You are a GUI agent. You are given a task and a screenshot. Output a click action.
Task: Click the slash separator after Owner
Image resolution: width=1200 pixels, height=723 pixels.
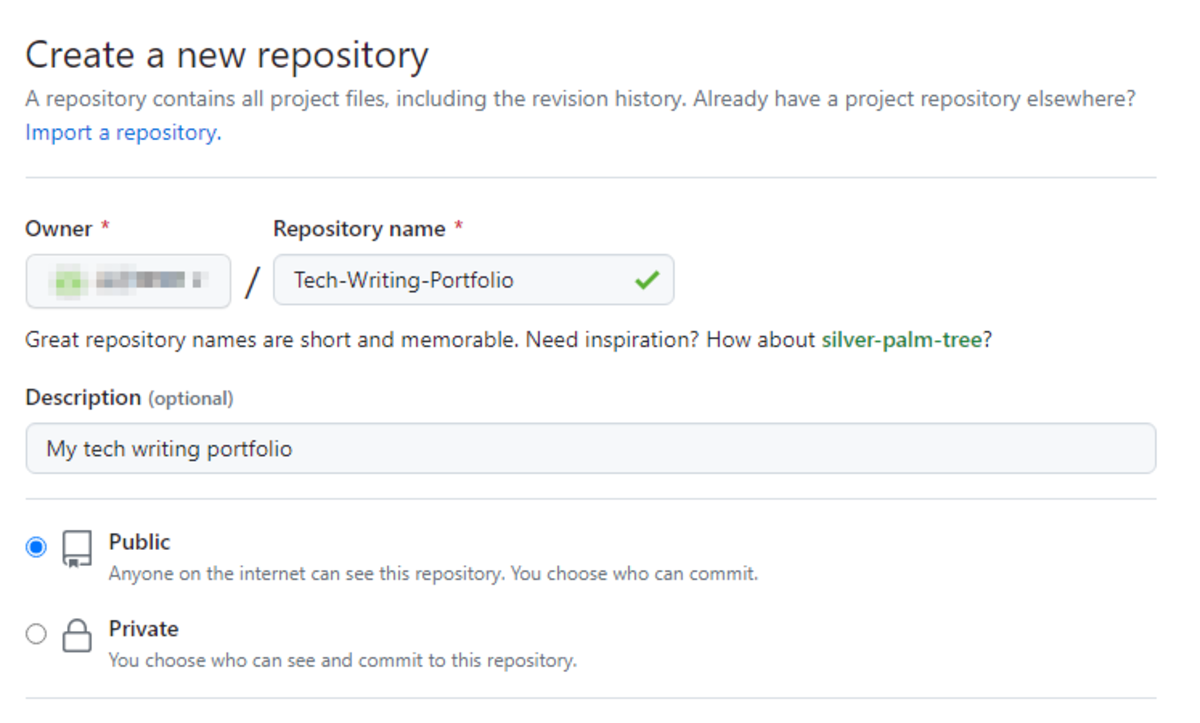pos(252,283)
